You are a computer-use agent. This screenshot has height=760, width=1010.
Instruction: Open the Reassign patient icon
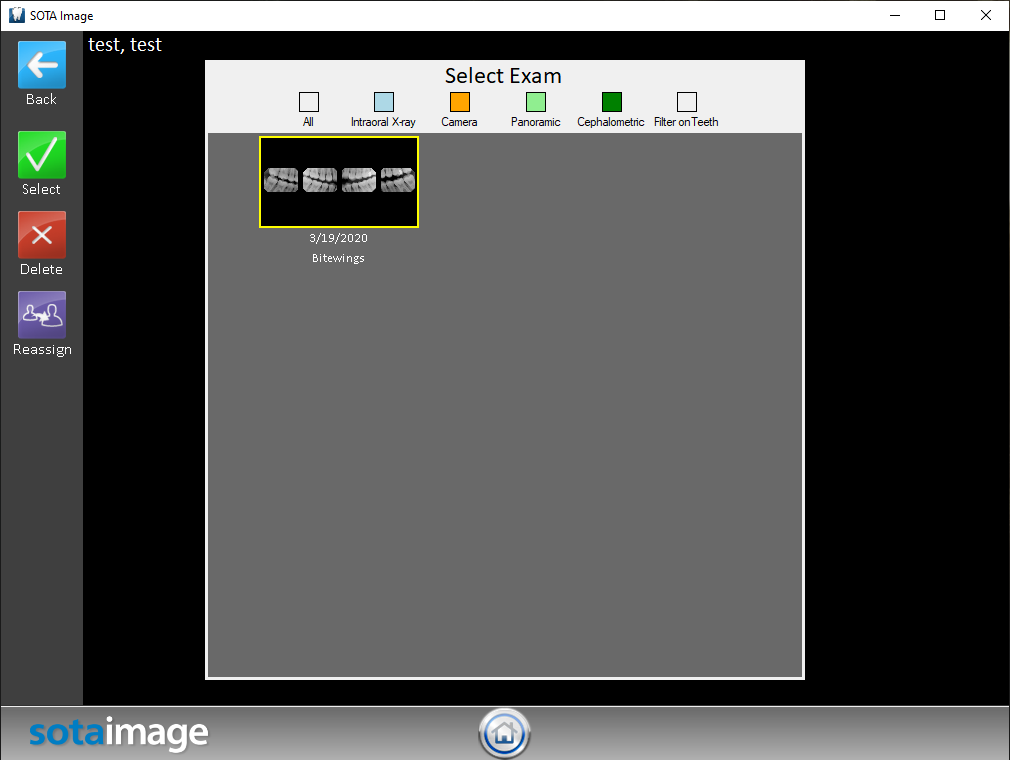click(x=41, y=316)
